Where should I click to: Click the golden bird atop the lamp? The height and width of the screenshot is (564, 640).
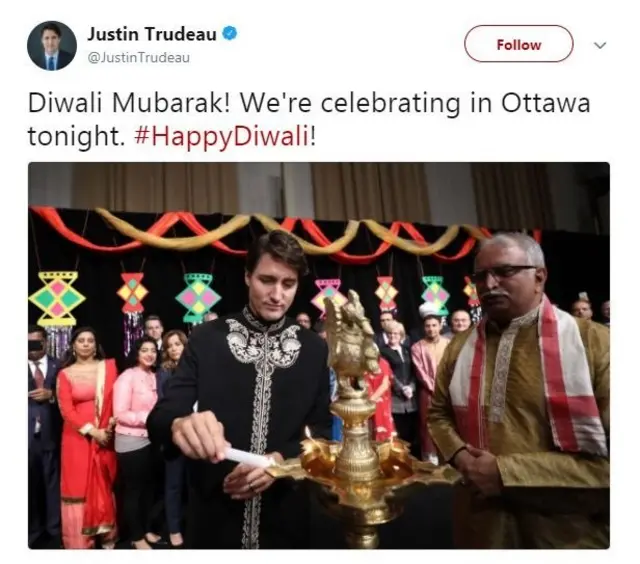[351, 333]
